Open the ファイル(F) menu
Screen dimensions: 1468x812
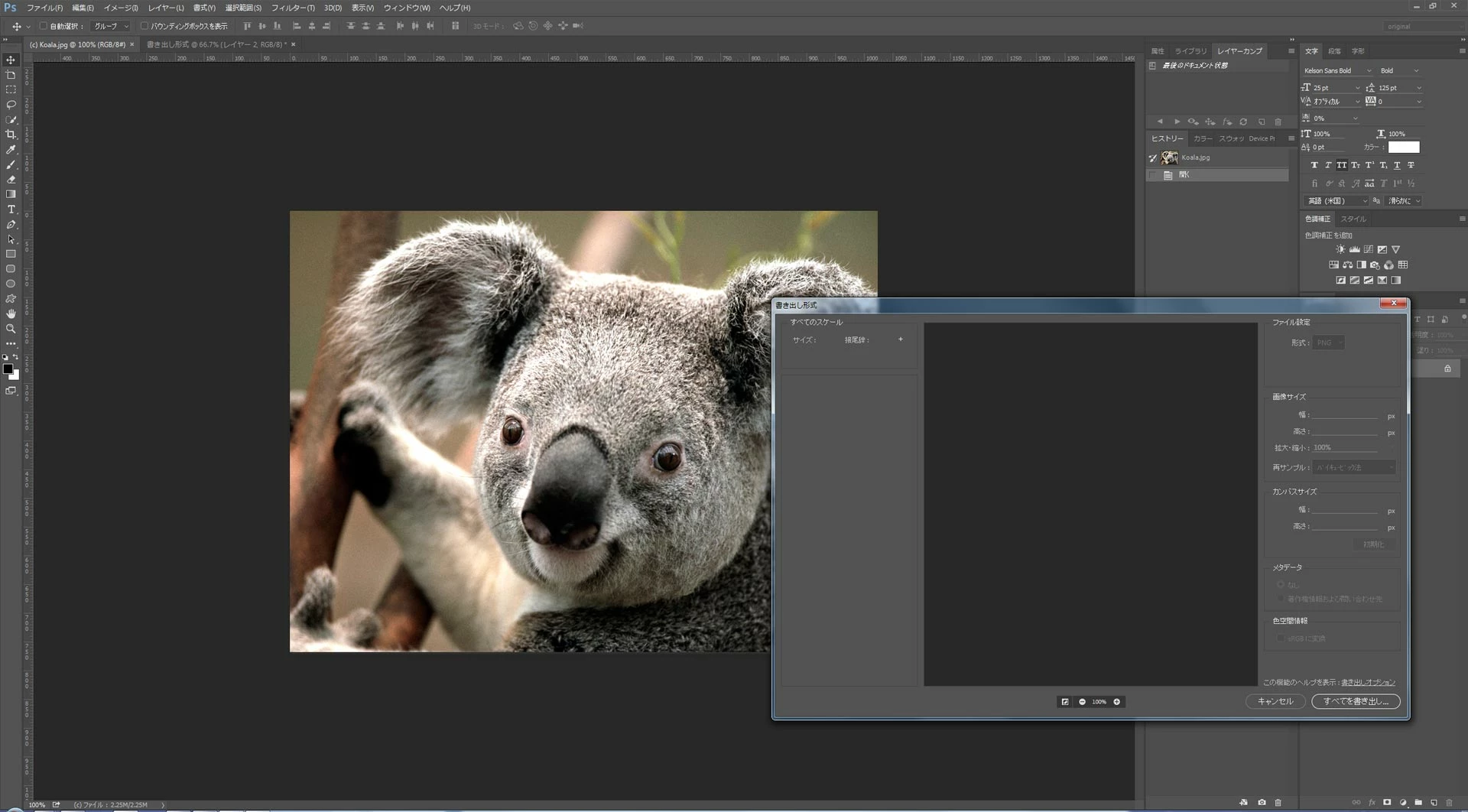[x=44, y=8]
